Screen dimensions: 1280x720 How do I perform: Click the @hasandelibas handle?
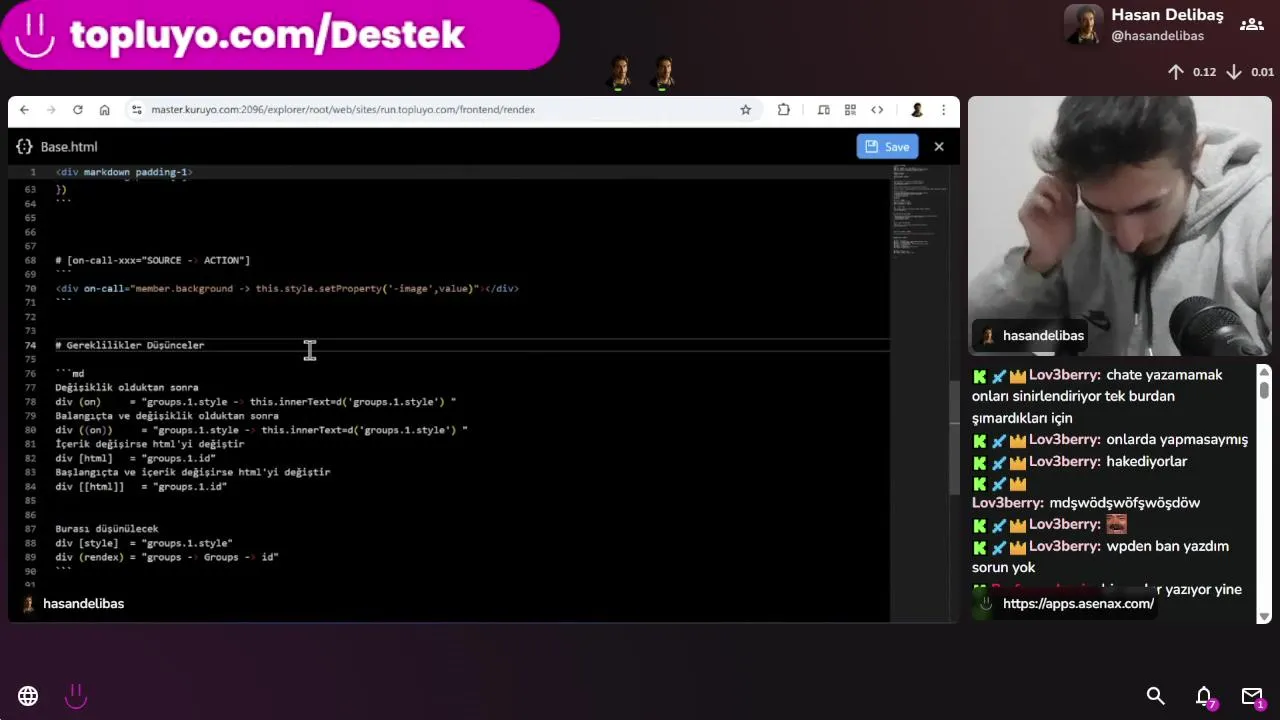click(x=1157, y=36)
